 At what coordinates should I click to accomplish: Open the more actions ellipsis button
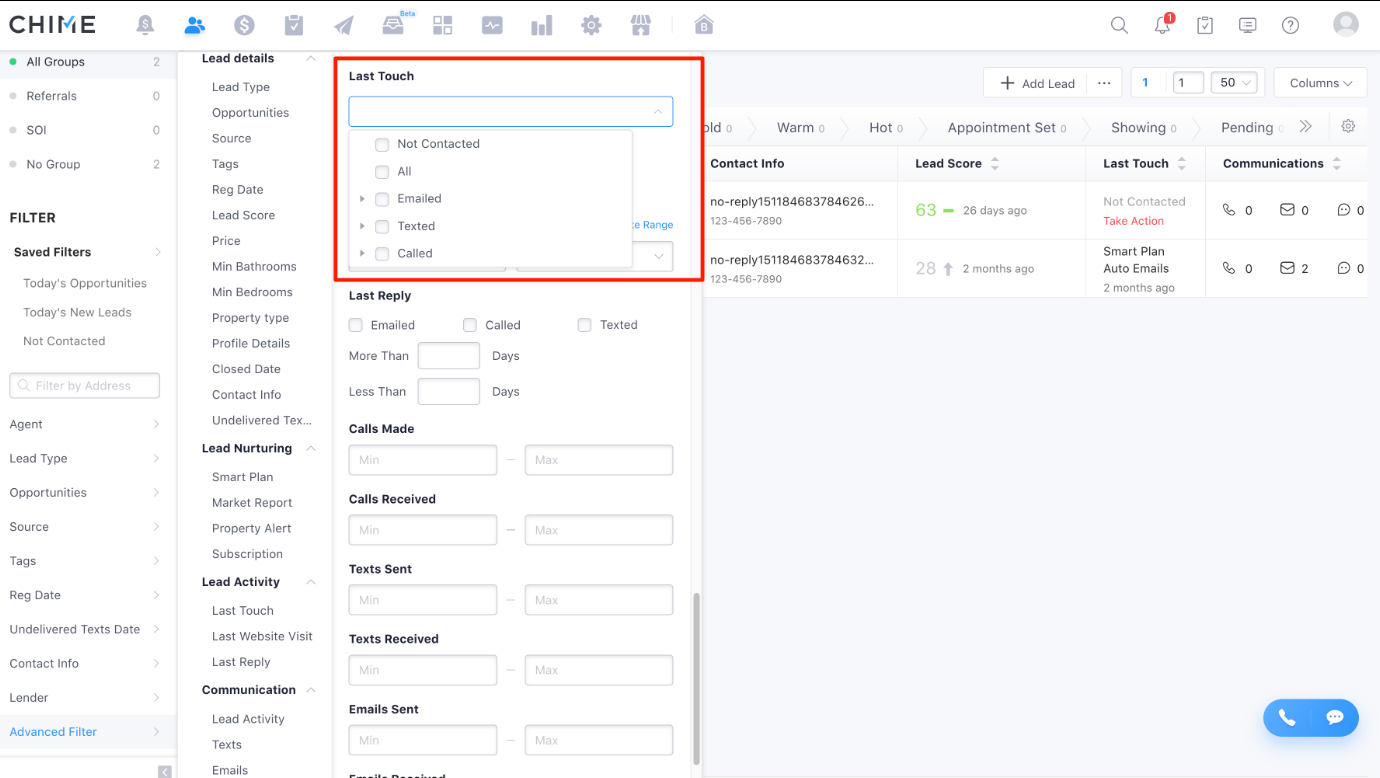1104,83
